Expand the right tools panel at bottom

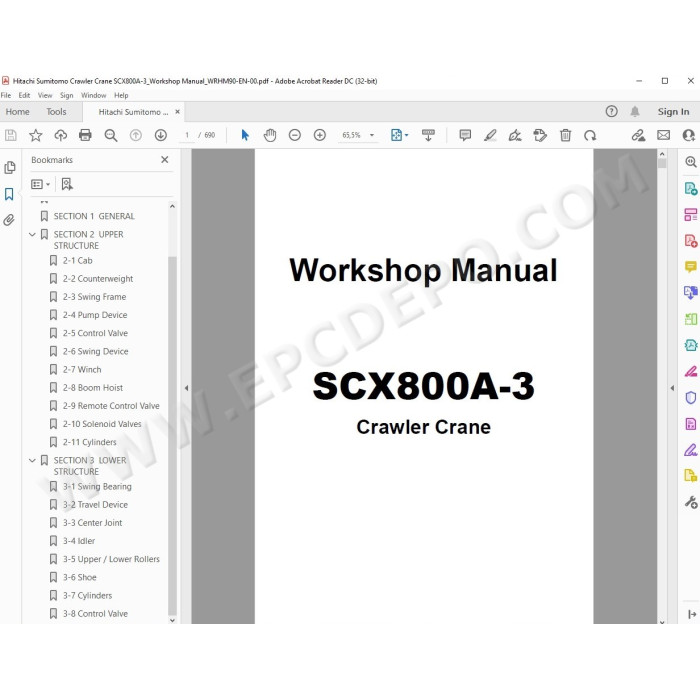[x=692, y=614]
